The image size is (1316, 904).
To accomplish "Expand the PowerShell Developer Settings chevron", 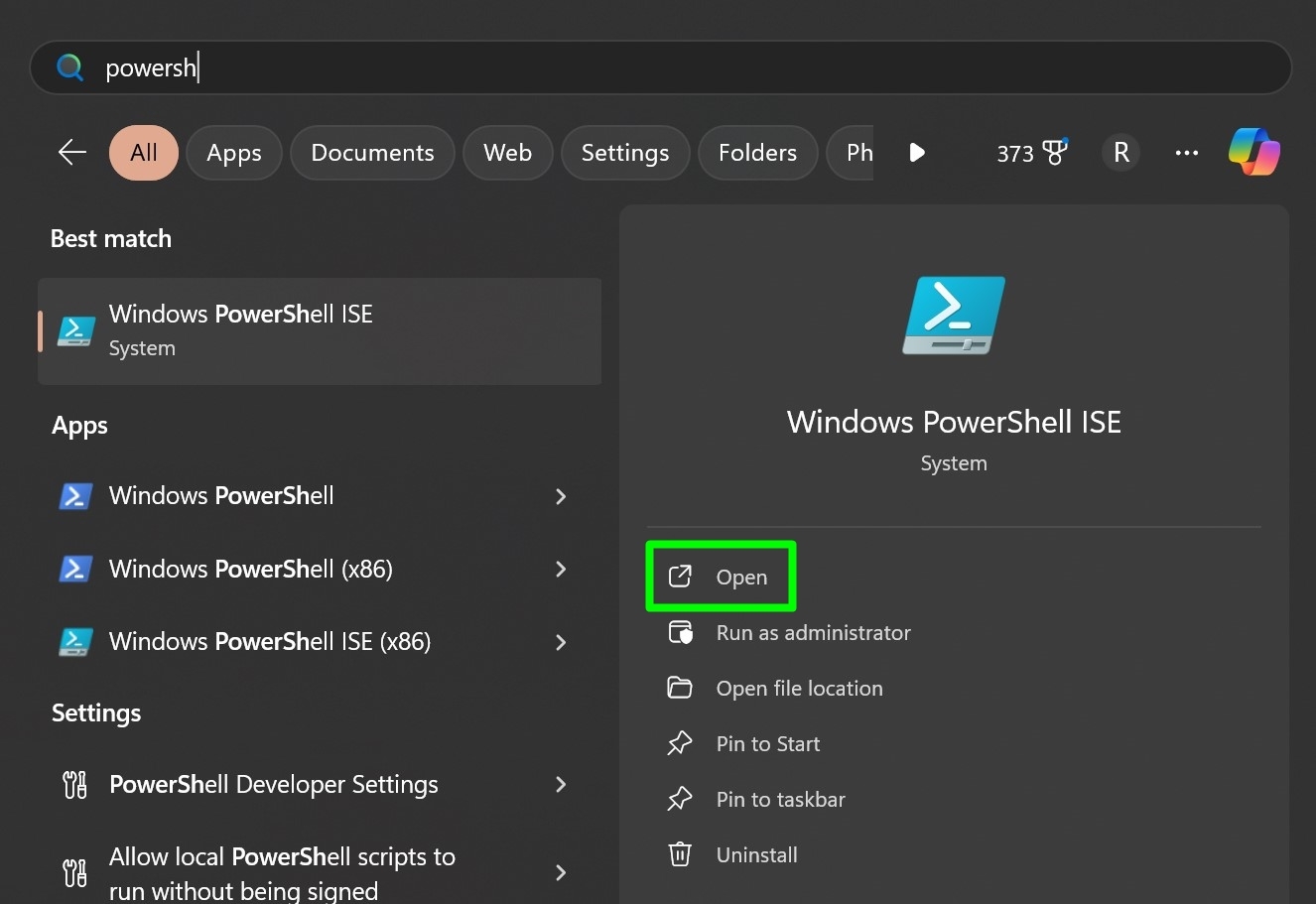I will pos(561,784).
